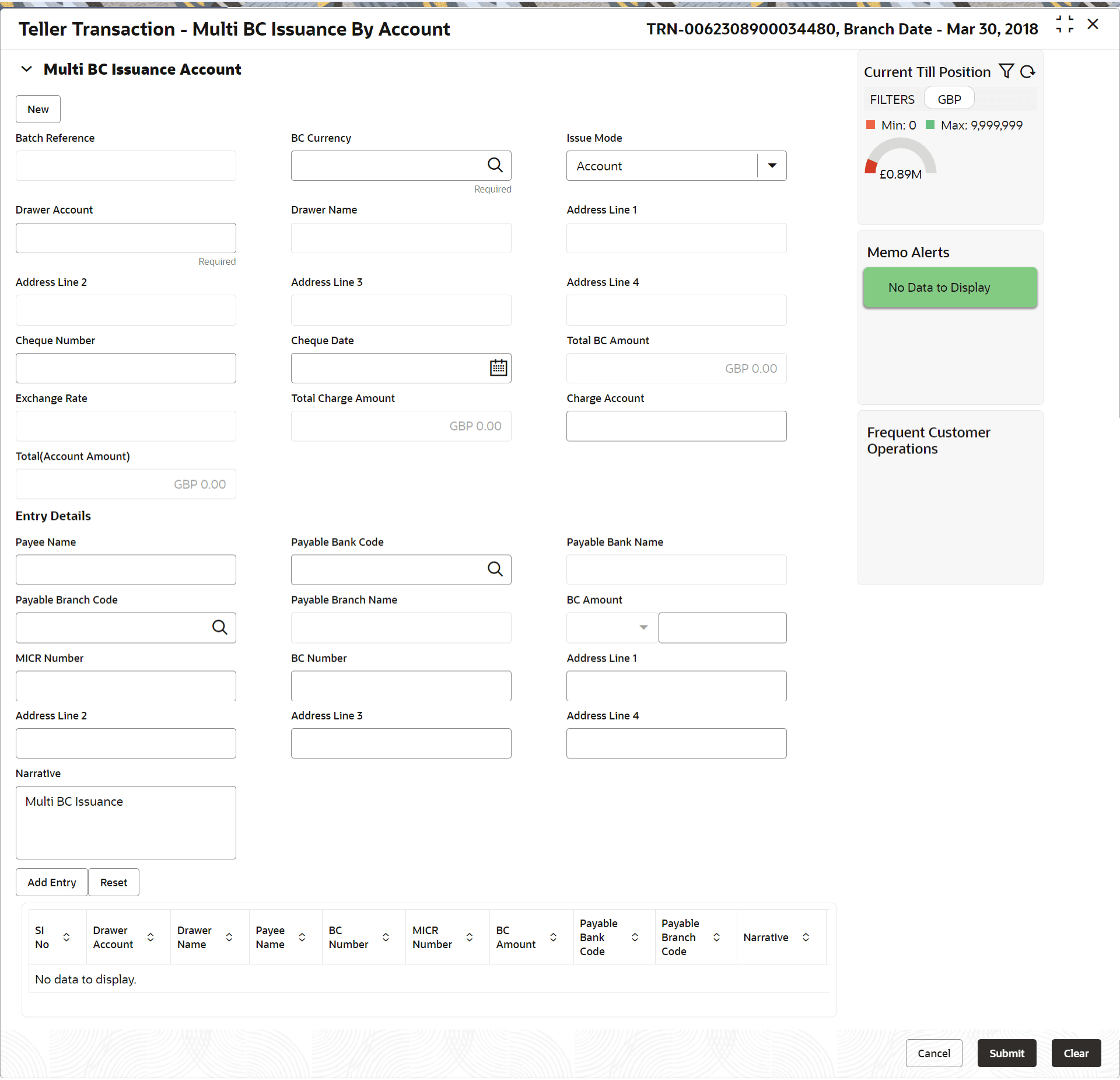Open BC Currency search lookup
Image resolution: width=1120 pixels, height=1080 pixels.
coord(495,166)
